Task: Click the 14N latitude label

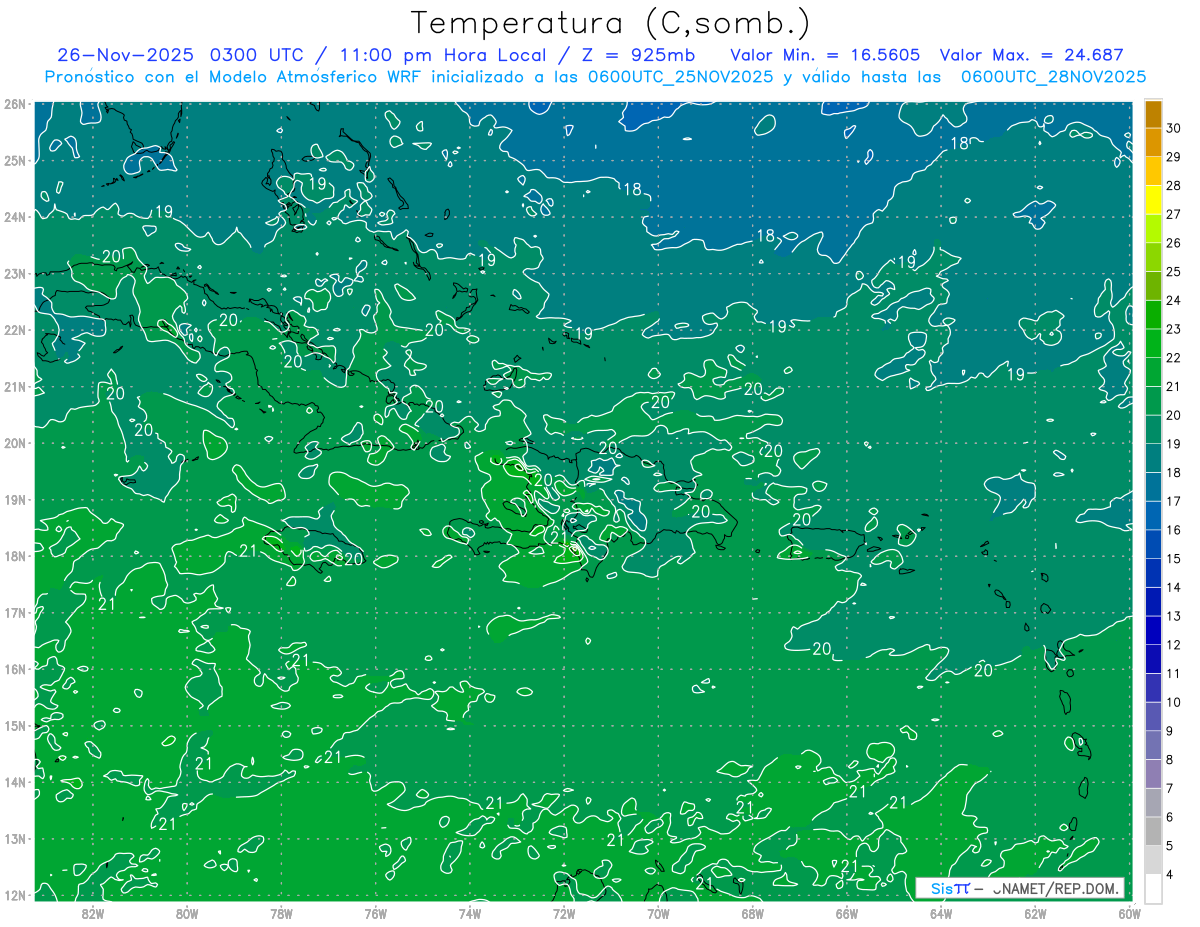Action: pyautogui.click(x=15, y=782)
